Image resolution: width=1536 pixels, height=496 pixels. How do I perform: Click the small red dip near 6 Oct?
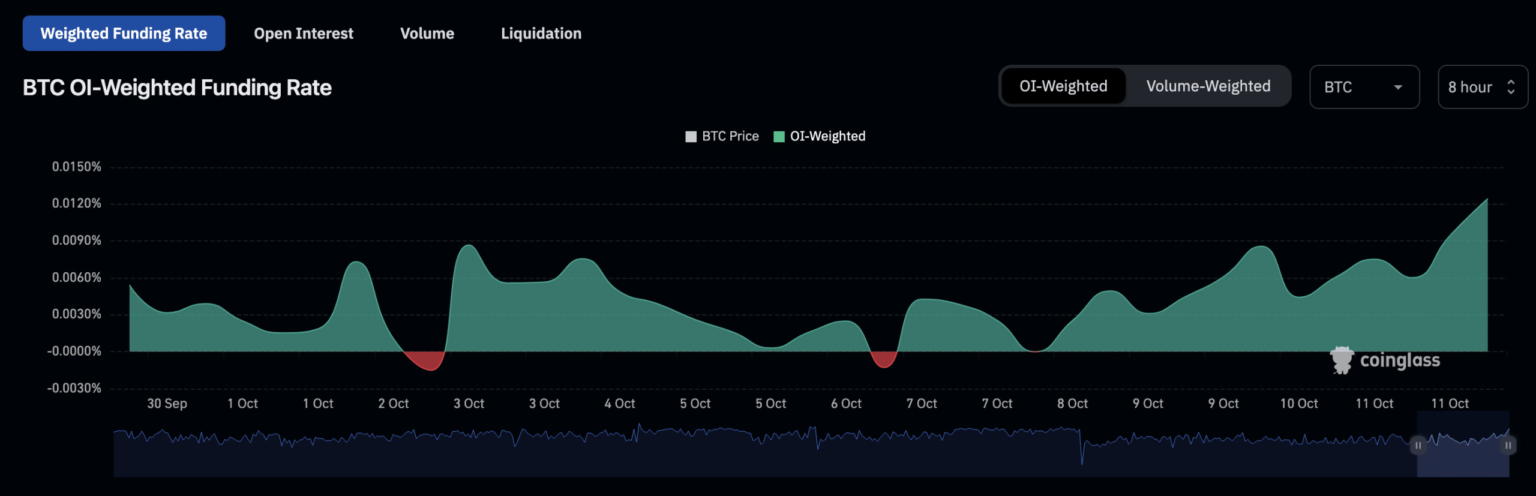click(884, 359)
